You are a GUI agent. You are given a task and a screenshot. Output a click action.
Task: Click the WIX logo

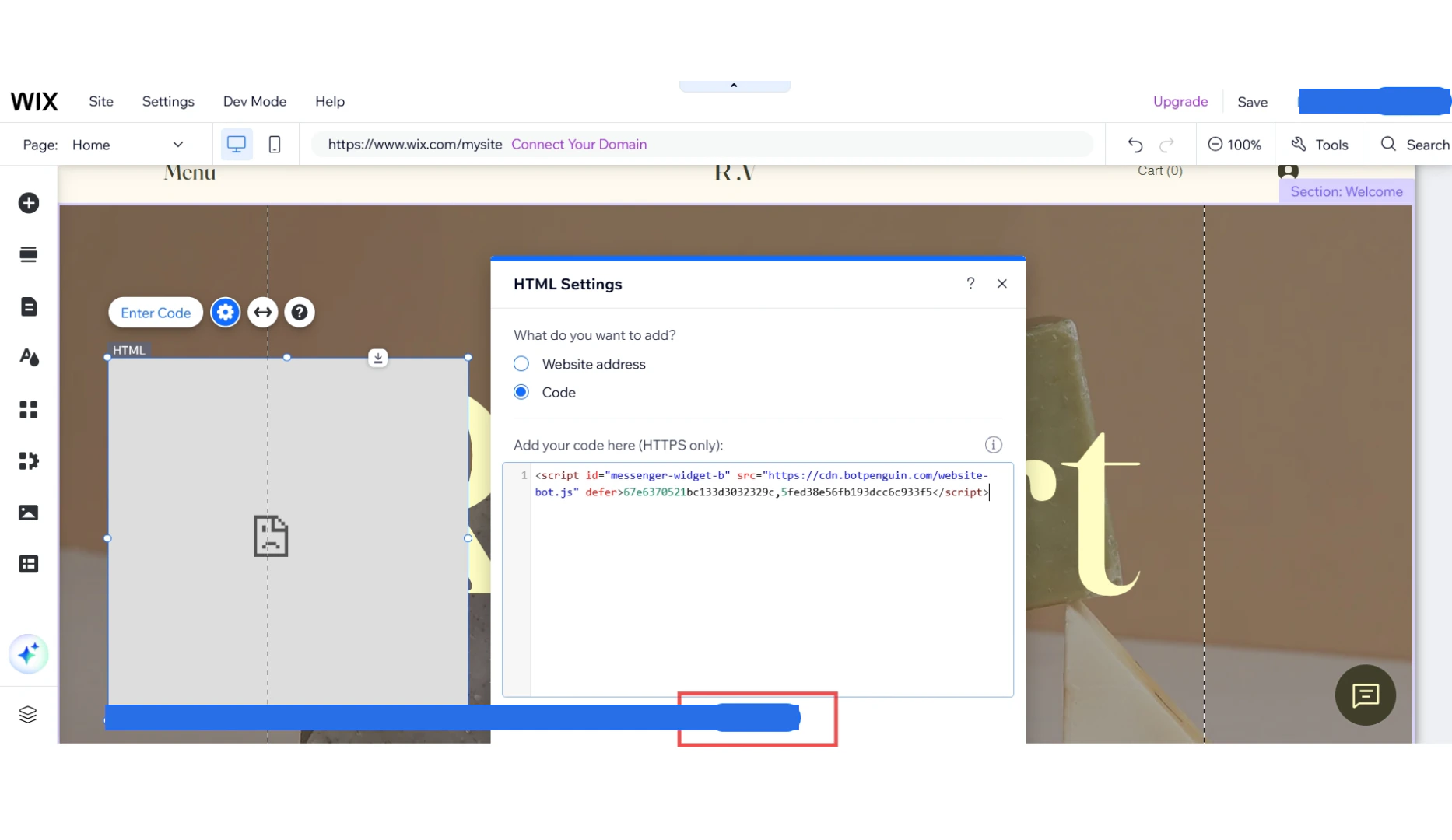[34, 101]
